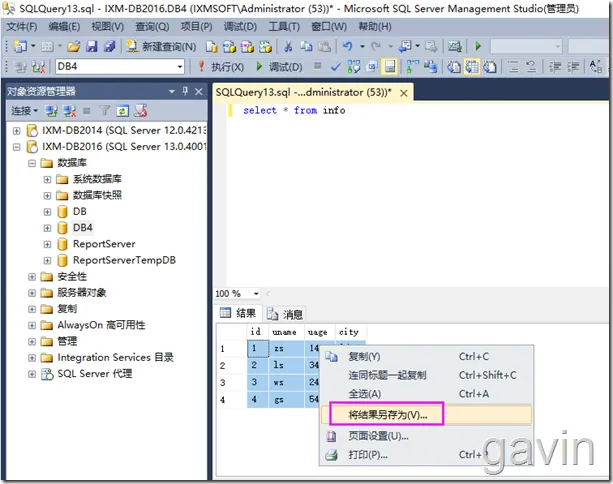Click the Save All icon
The height and width of the screenshot is (484, 613).
click(110, 47)
